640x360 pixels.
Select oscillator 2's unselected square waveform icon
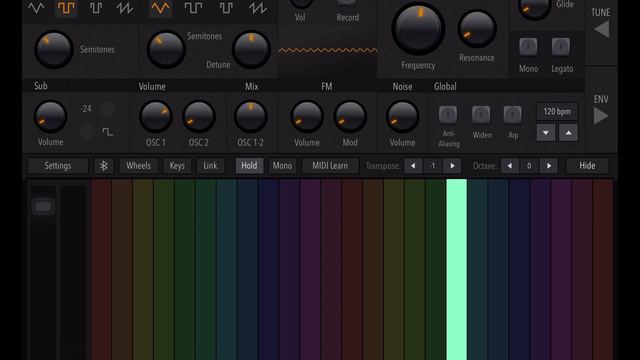point(193,7)
